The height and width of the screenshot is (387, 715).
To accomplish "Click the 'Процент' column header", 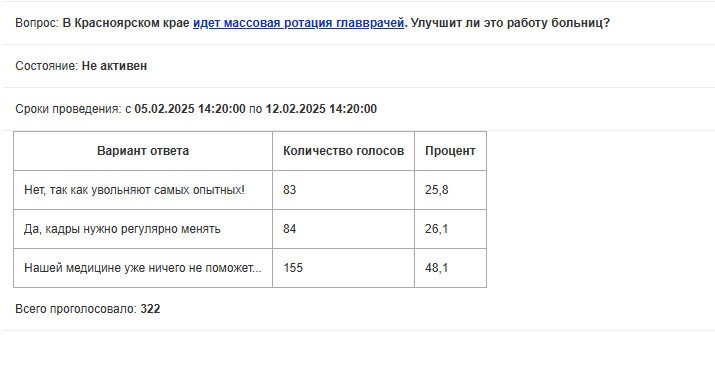I will [450, 151].
